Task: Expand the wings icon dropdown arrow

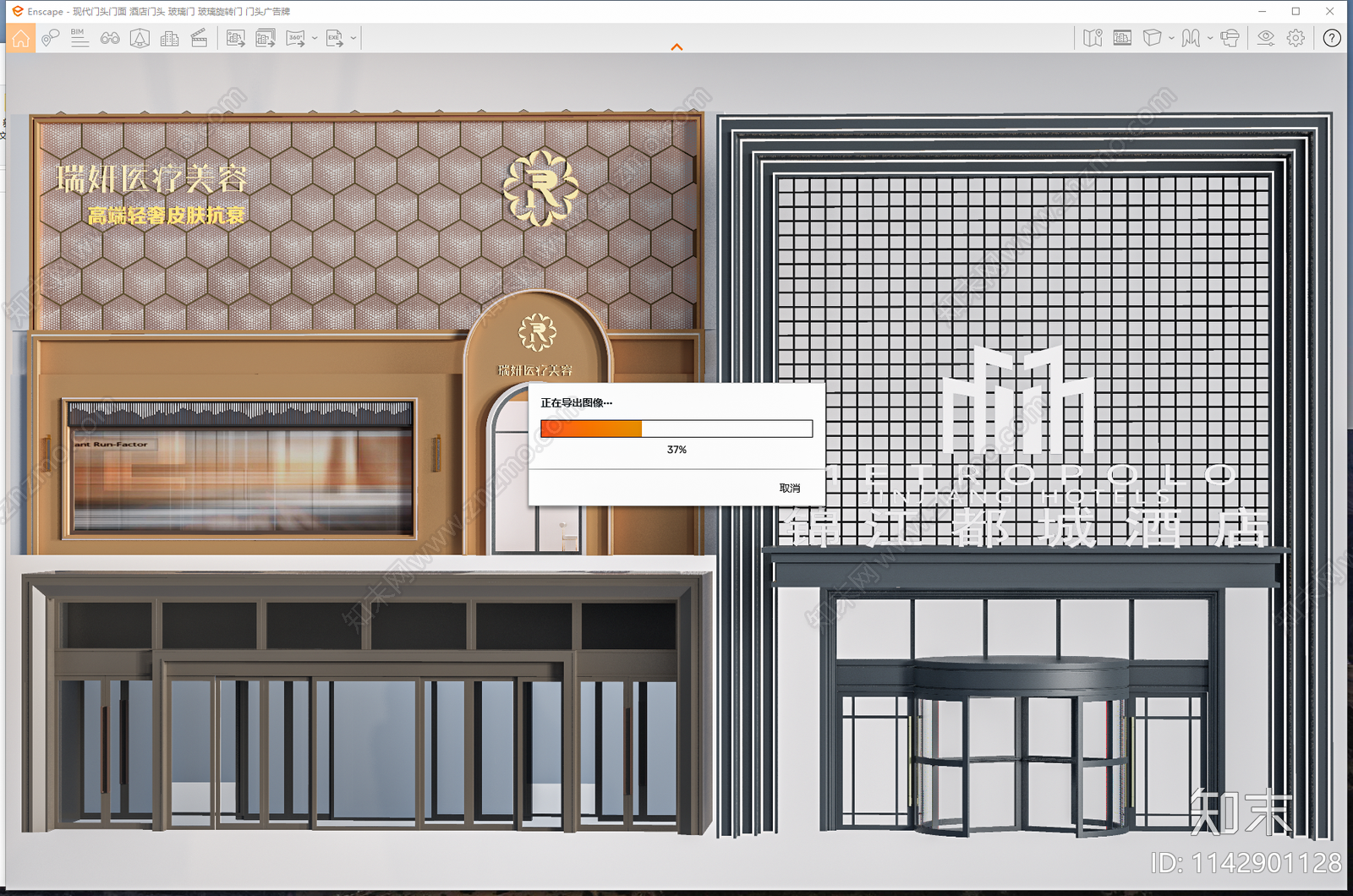Action: (x=1210, y=38)
